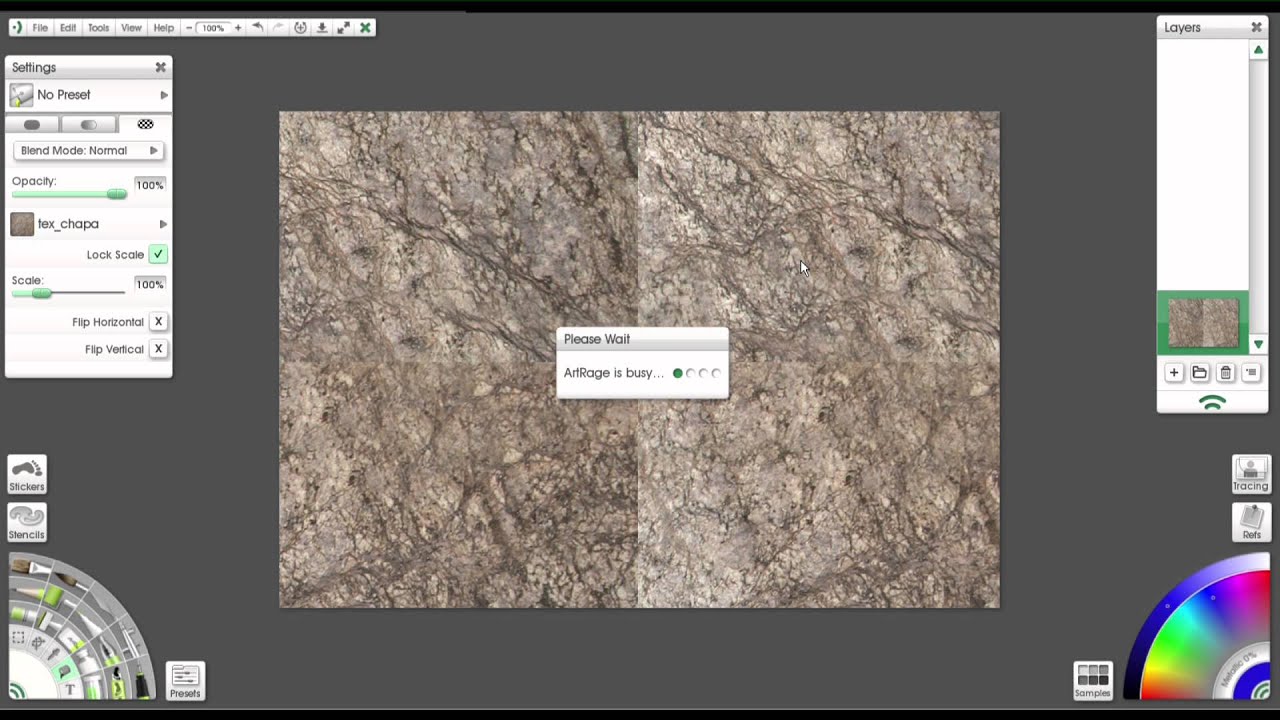The image size is (1280, 720).
Task: Open the File menu
Action: [40, 28]
